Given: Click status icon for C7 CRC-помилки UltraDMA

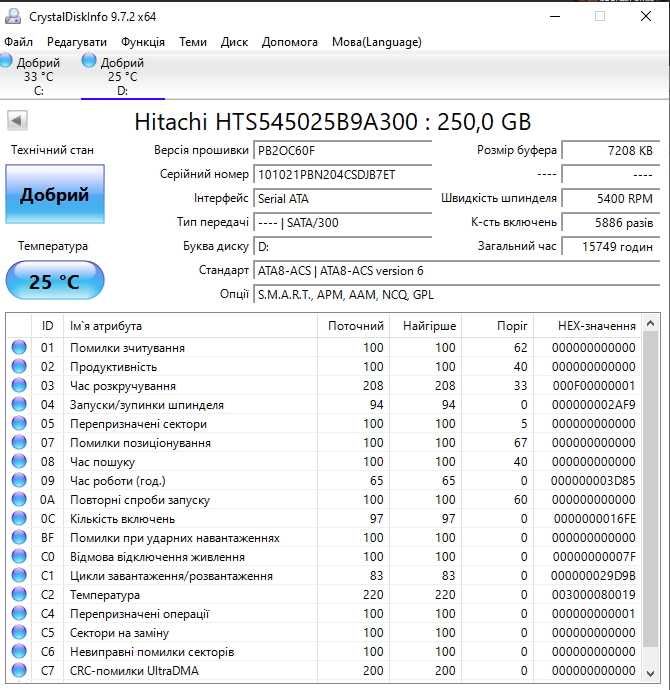Looking at the screenshot, I should 19,670.
